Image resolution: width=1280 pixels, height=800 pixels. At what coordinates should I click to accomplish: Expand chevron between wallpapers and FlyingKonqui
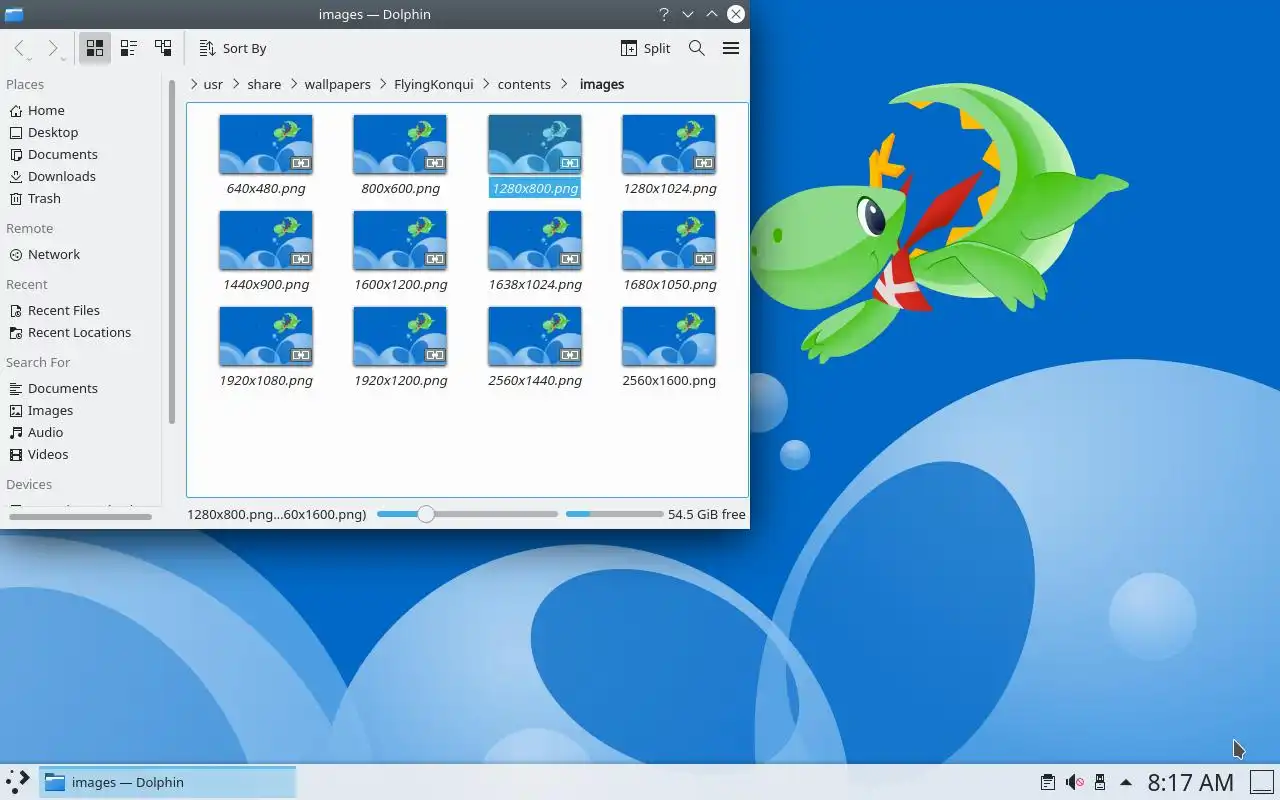coord(383,84)
